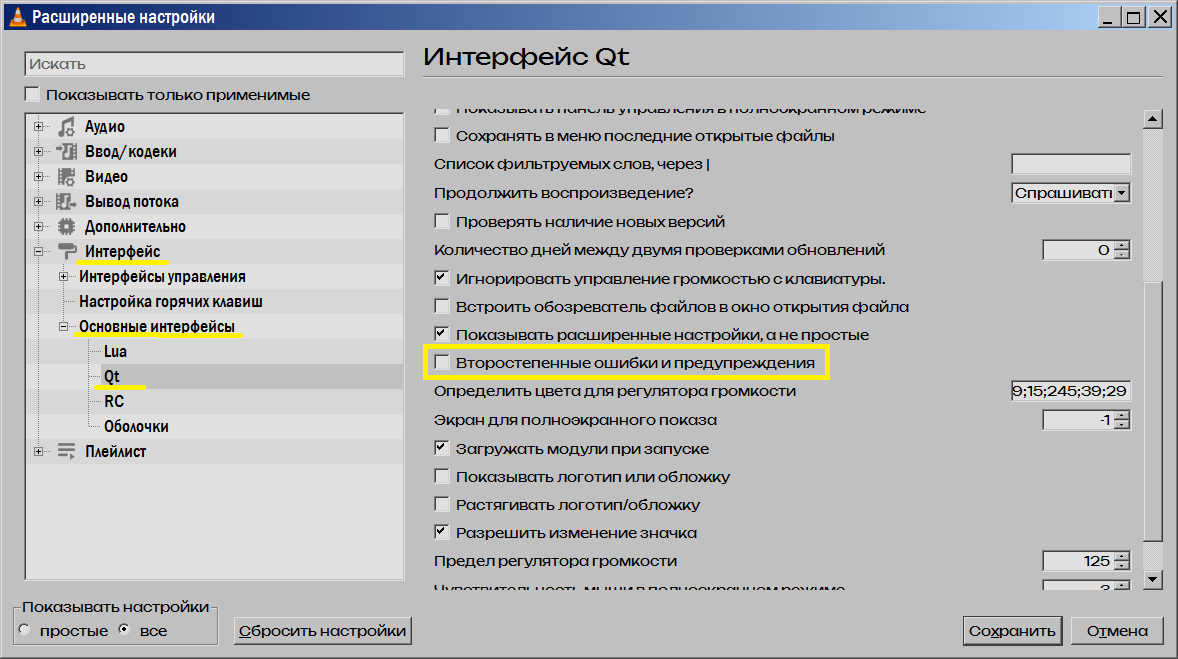Uncheck 'Разрешить изменение значка'

point(442,533)
